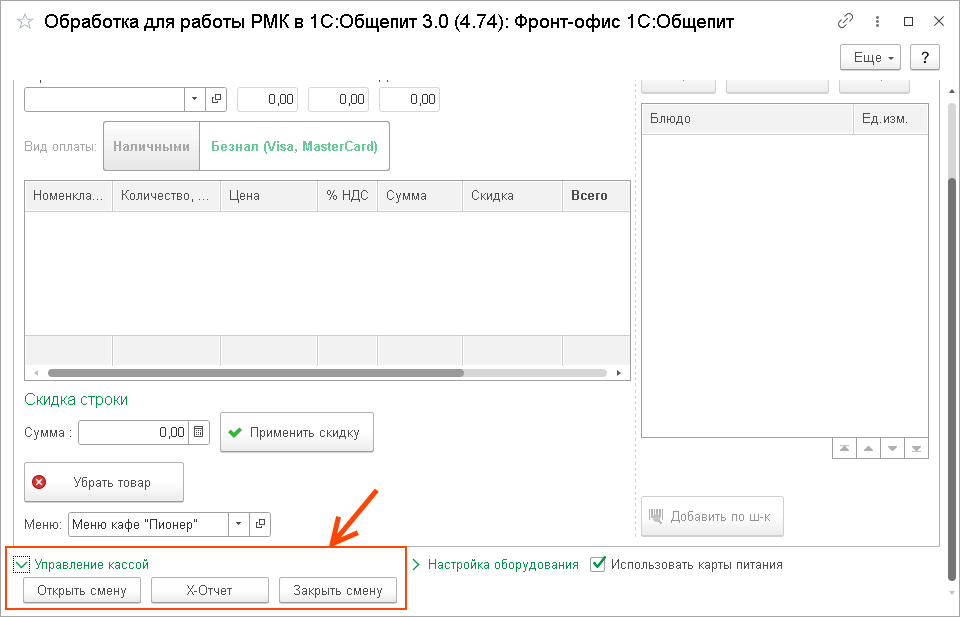Open calculator icon in discount Сумма field
The width and height of the screenshot is (960, 617).
(199, 432)
